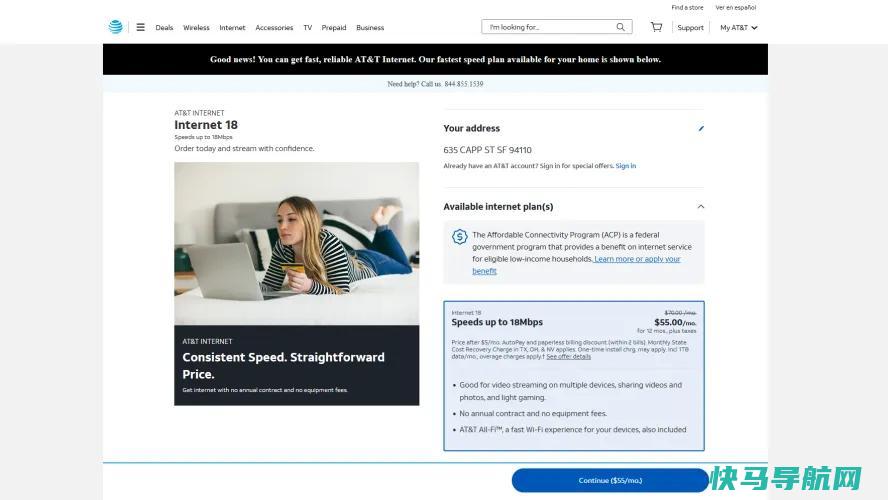Click the No annual contract bullet text
The width and height of the screenshot is (888, 500).
tap(533, 413)
